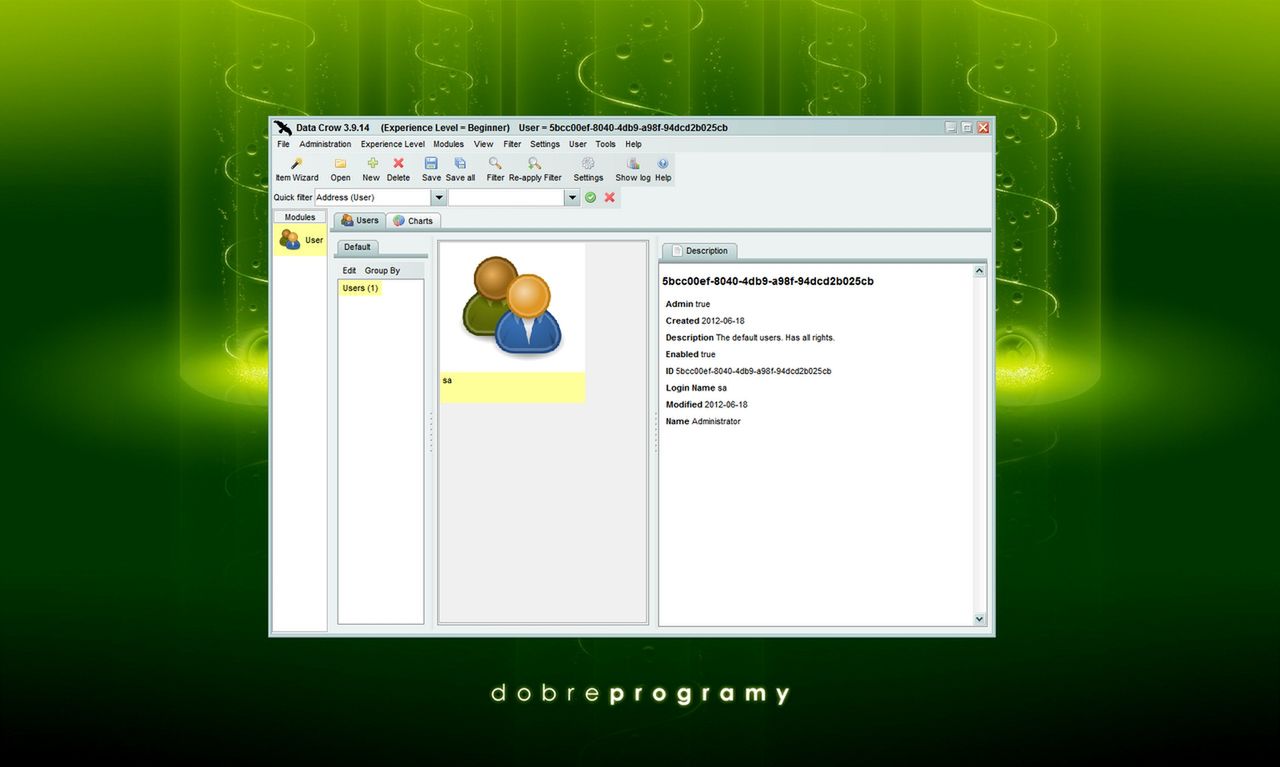Image resolution: width=1280 pixels, height=767 pixels.
Task: Save the current item
Action: (431, 169)
